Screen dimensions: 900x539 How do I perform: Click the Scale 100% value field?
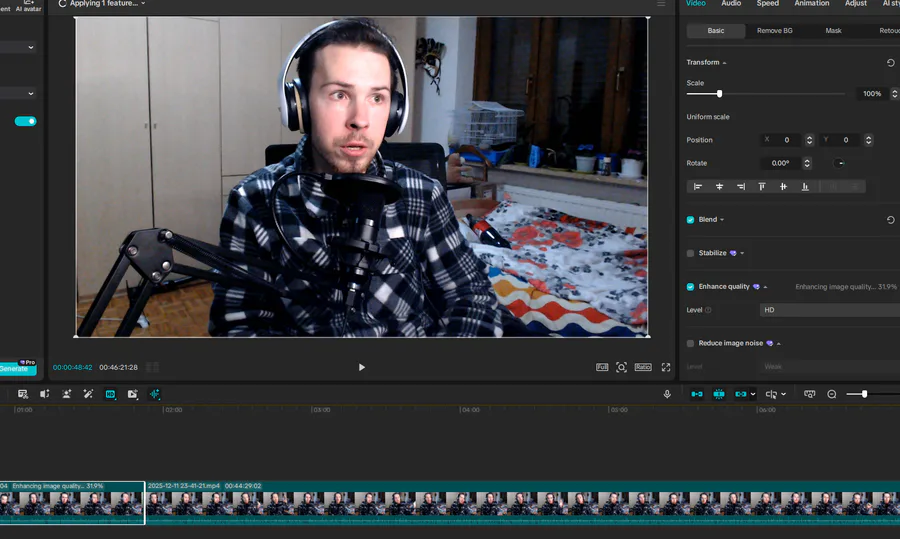pyautogui.click(x=872, y=94)
